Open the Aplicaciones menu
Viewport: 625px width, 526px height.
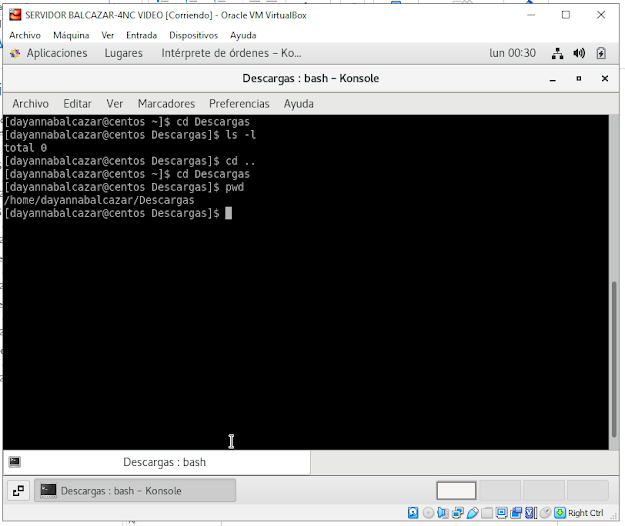click(57, 53)
